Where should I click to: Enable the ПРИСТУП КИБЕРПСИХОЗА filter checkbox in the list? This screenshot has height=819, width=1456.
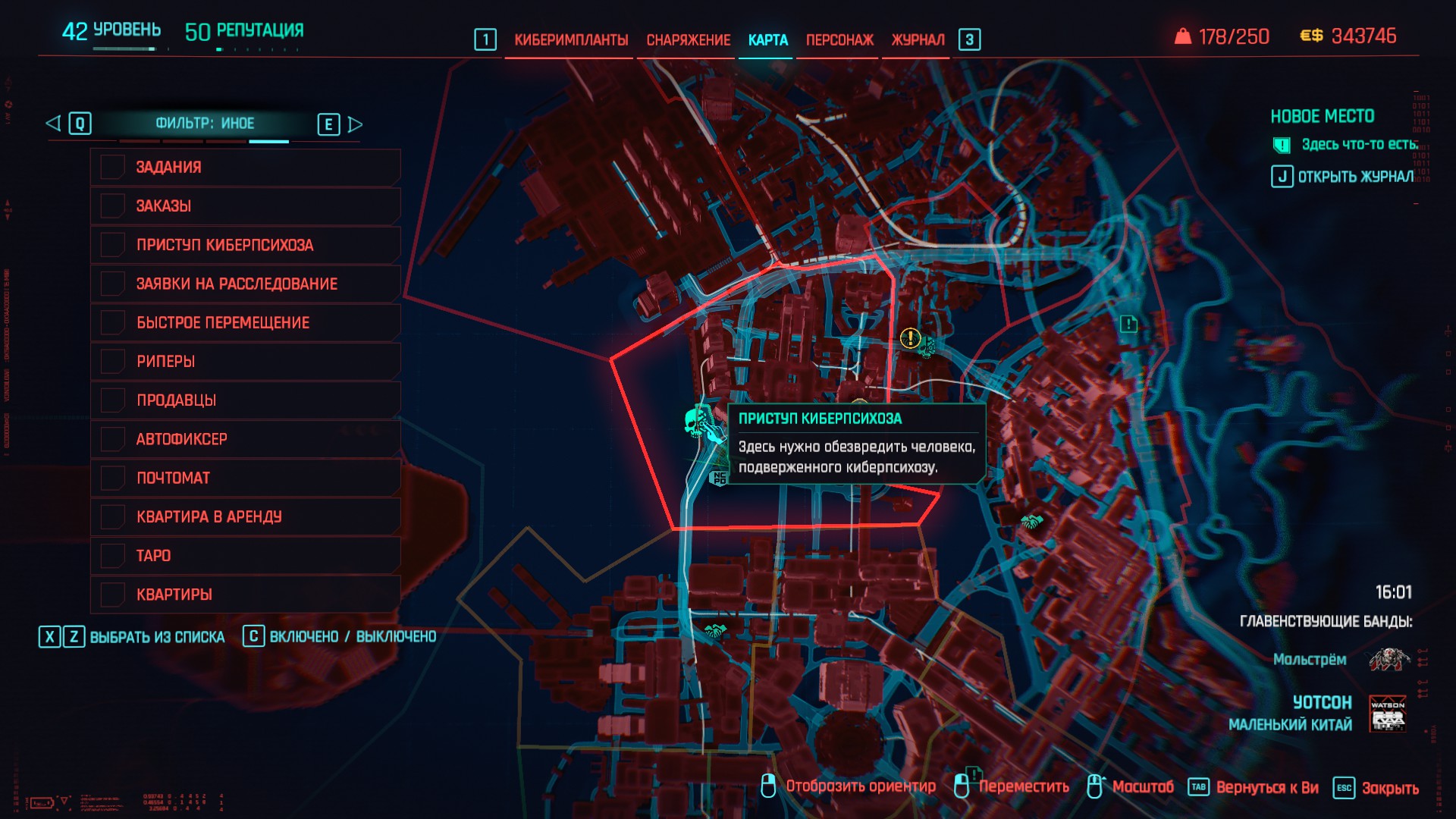[113, 244]
